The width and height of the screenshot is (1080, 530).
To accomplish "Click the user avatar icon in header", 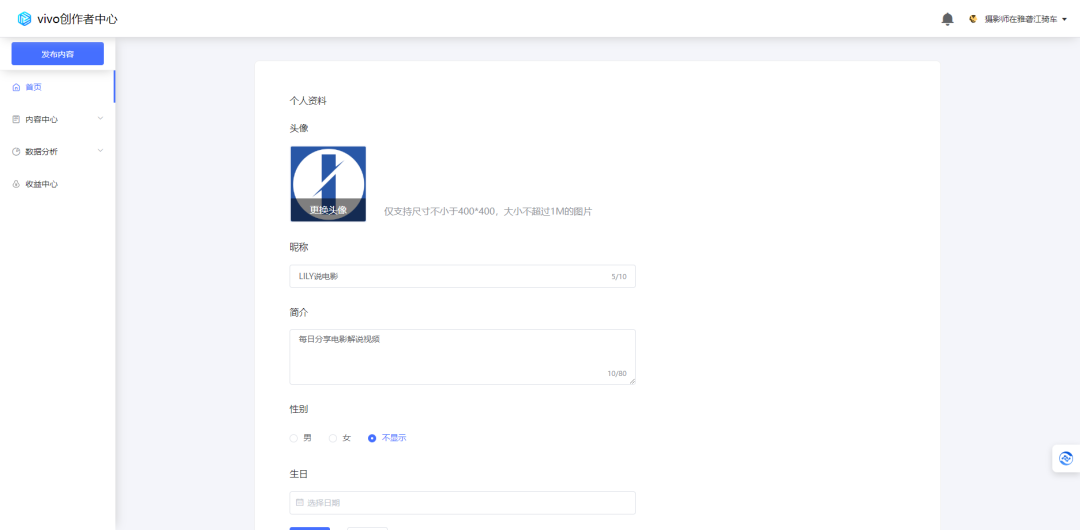I will [973, 19].
